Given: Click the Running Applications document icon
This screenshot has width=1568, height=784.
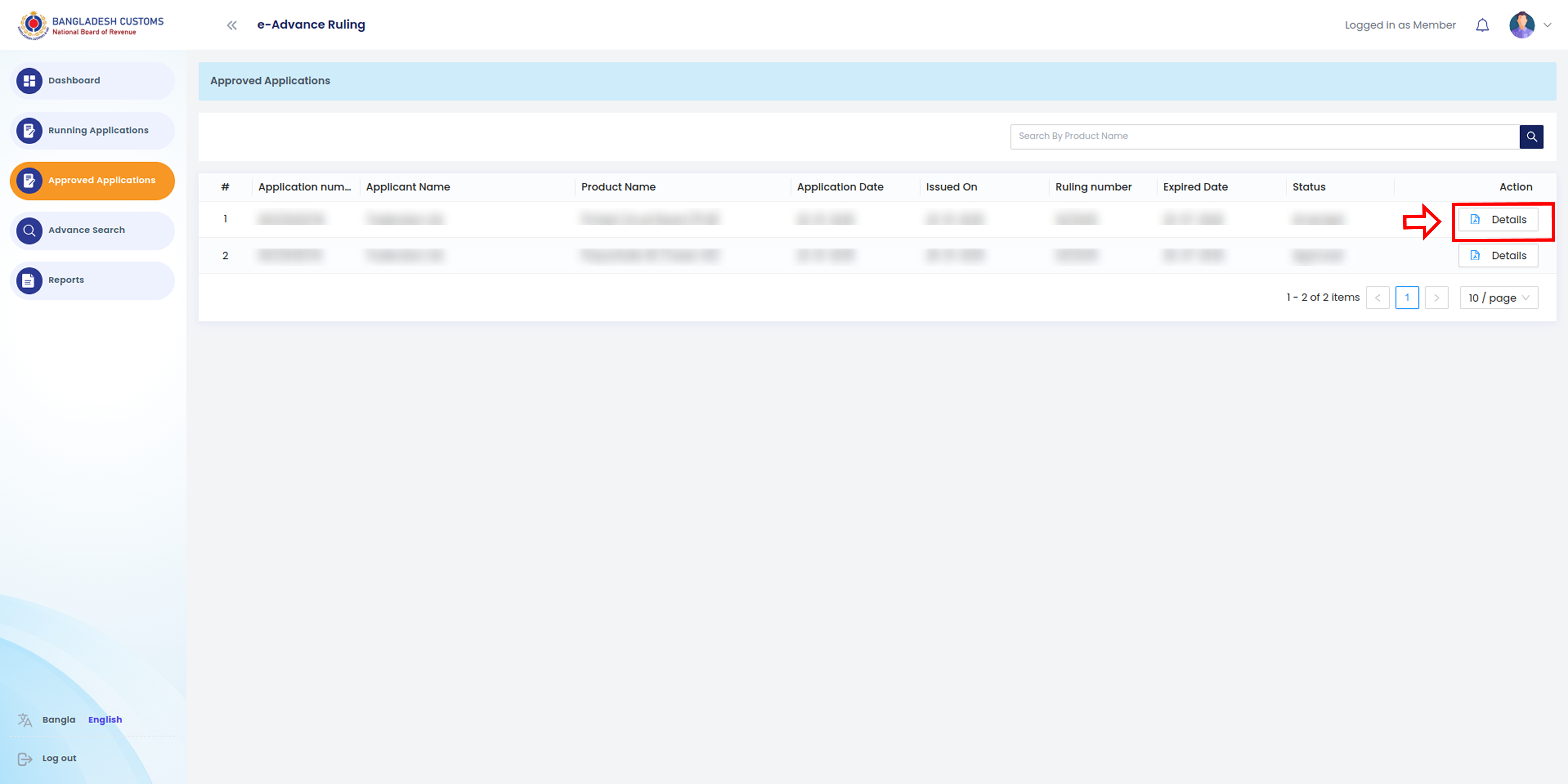Looking at the screenshot, I should click(29, 130).
